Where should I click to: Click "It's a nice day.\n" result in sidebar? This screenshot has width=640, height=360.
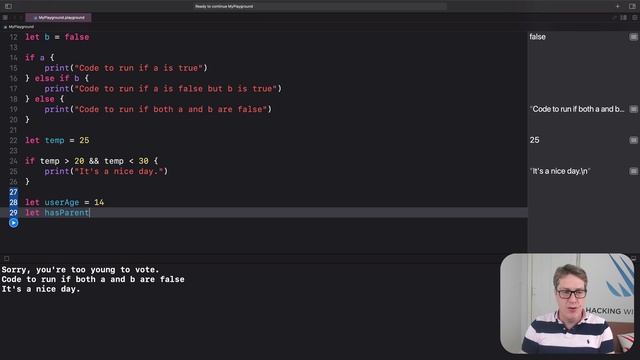coord(560,171)
